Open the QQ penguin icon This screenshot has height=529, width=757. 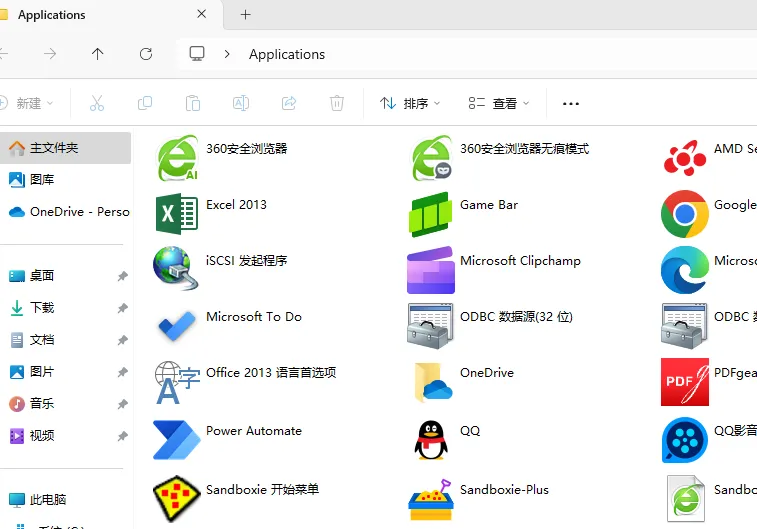tap(431, 440)
